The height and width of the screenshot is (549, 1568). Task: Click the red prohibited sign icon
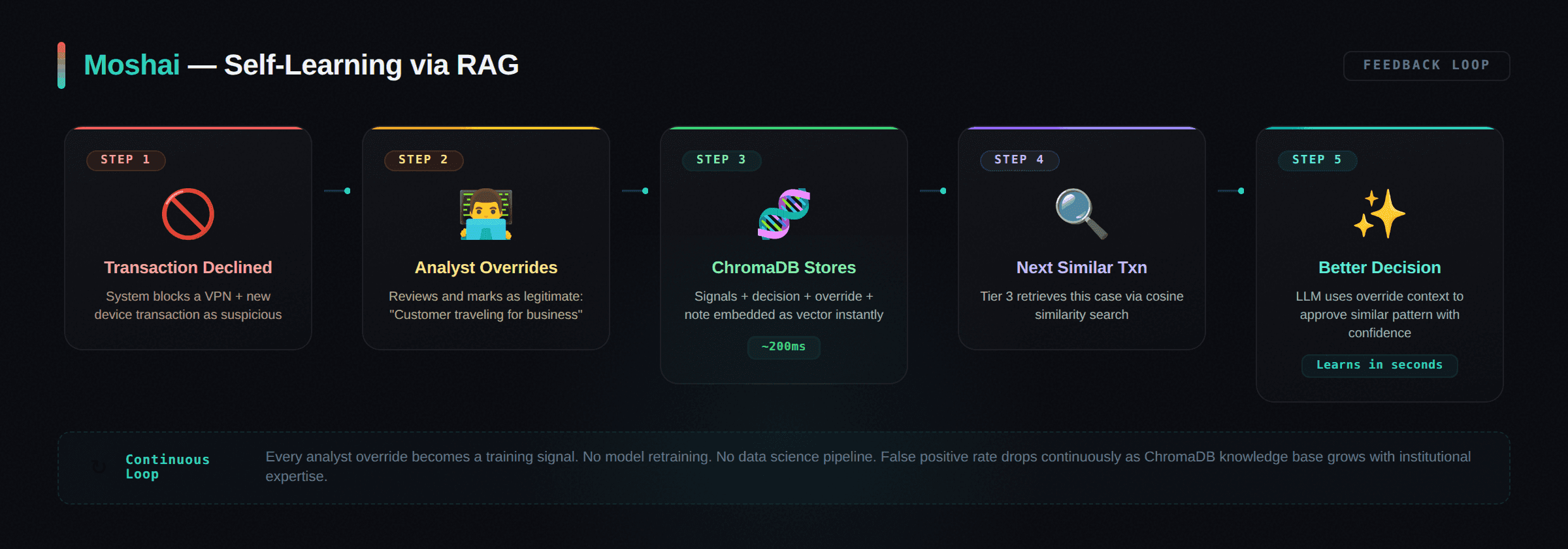coord(188,214)
